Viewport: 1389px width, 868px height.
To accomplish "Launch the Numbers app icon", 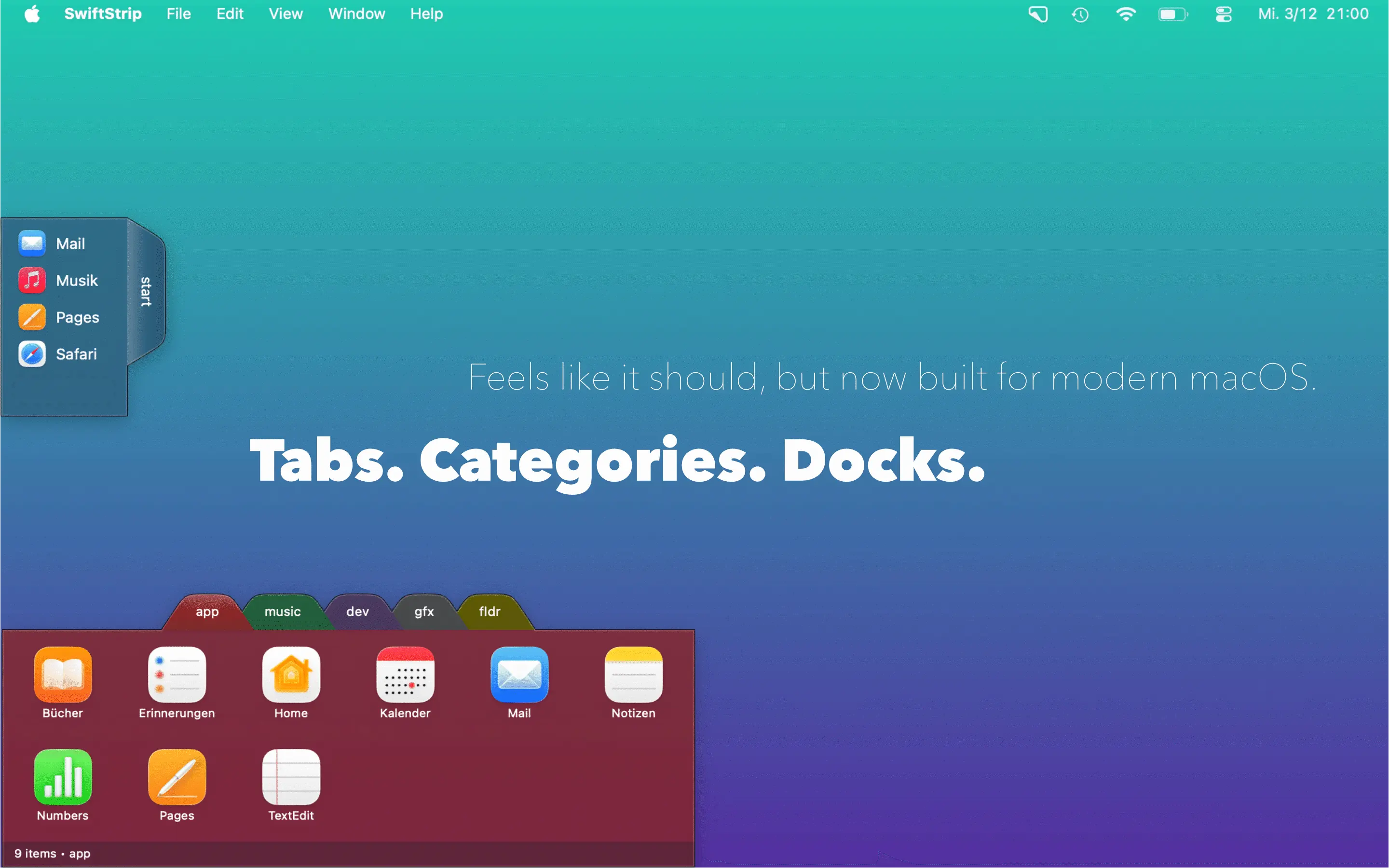I will pyautogui.click(x=63, y=777).
